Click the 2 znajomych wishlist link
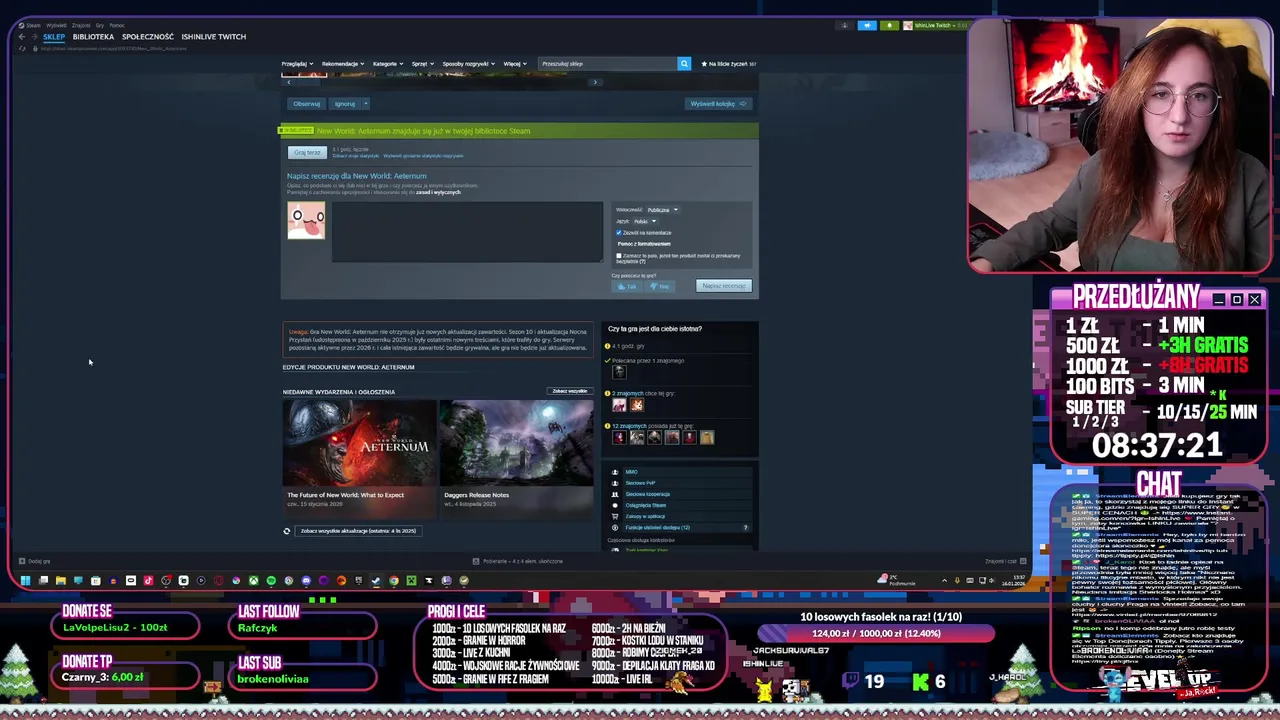This screenshot has height=720, width=1280. pyautogui.click(x=630, y=393)
